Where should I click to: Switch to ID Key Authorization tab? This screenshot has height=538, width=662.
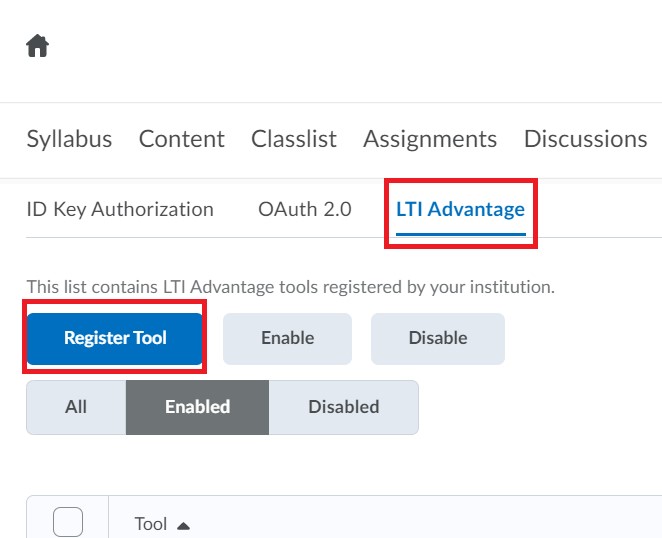[x=120, y=209]
